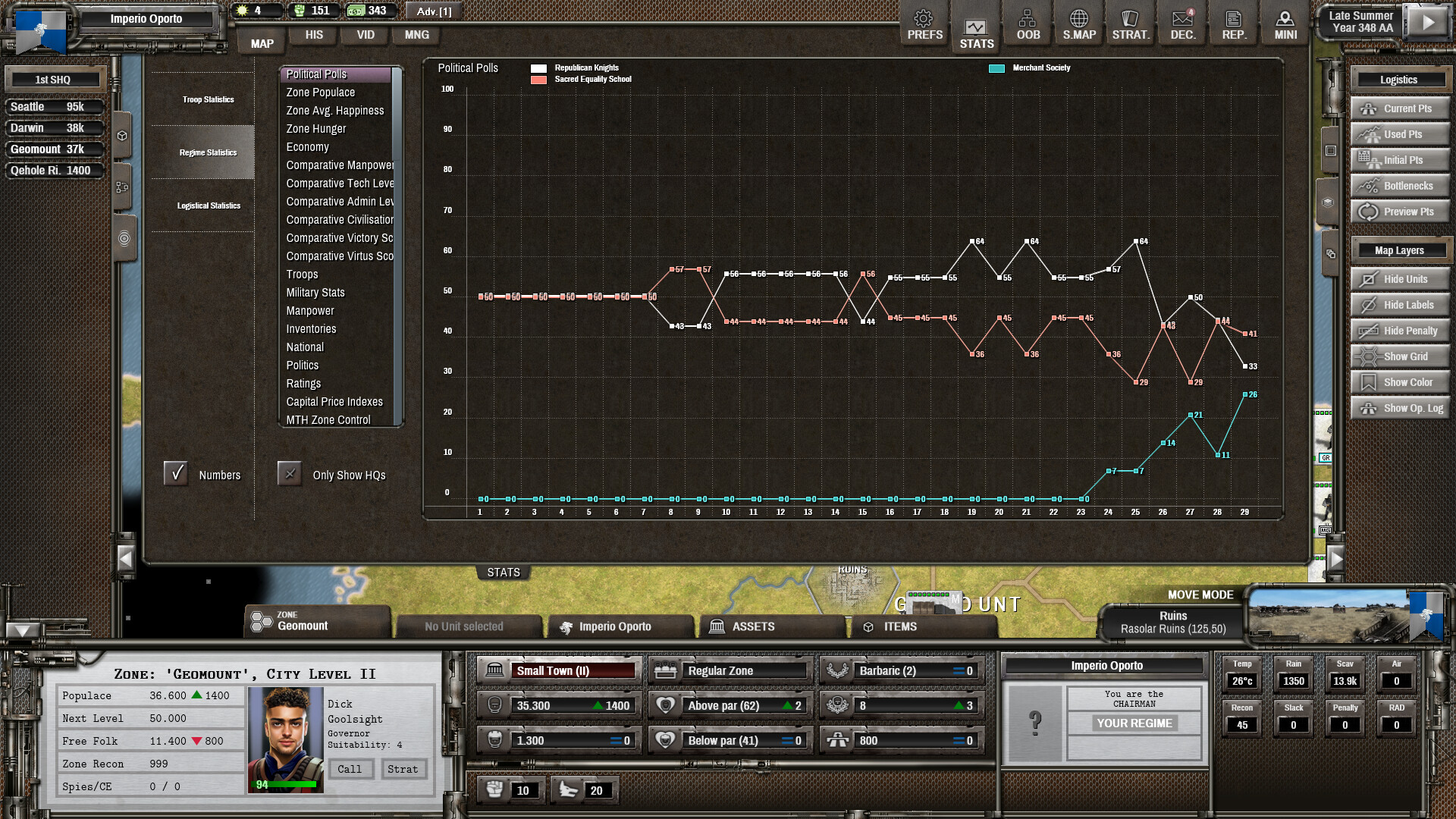Image resolution: width=1456 pixels, height=819 pixels.
Task: Enable the Only Show HQs checkbox
Action: tap(289, 473)
